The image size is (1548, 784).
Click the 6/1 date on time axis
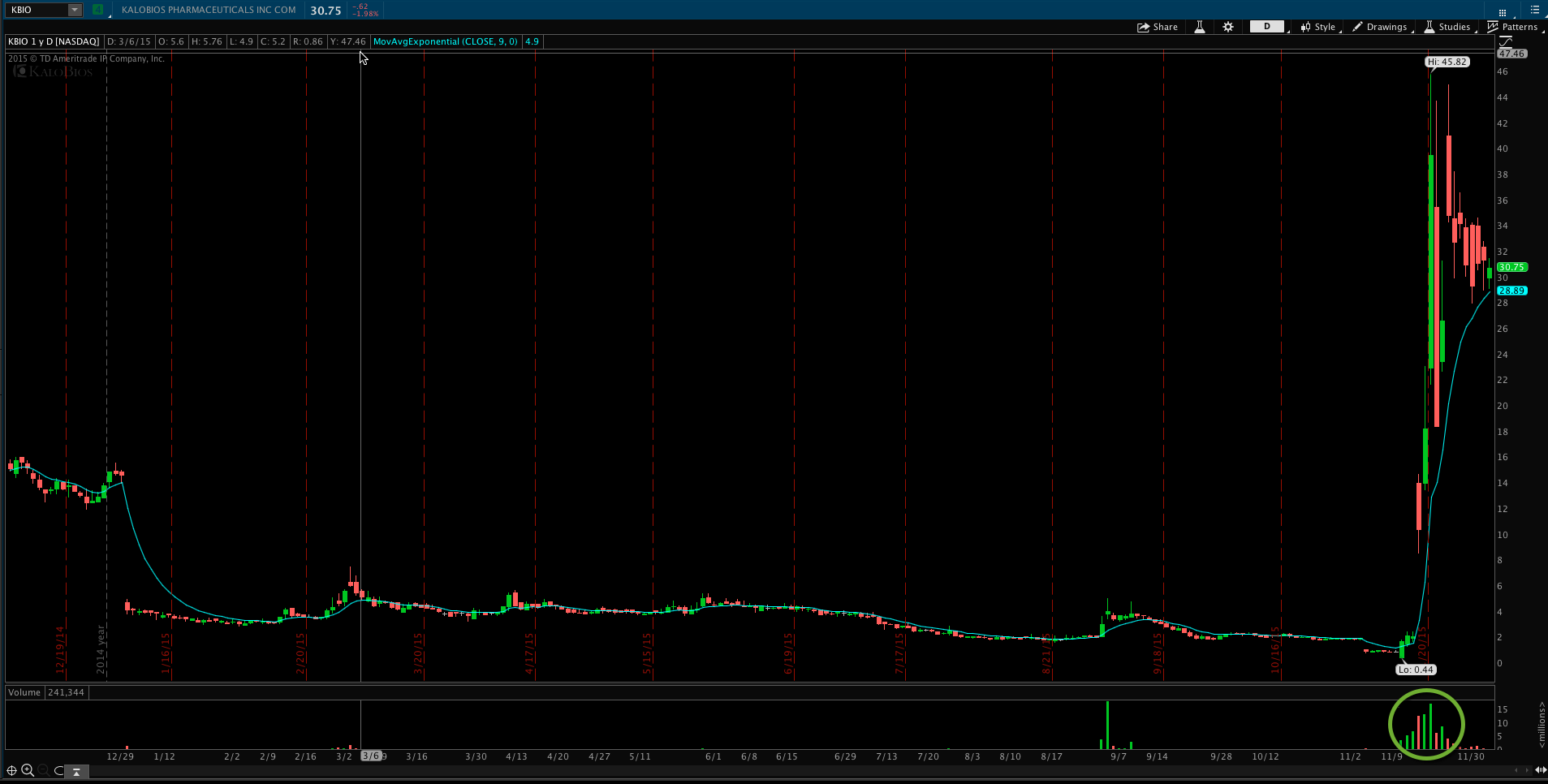714,756
